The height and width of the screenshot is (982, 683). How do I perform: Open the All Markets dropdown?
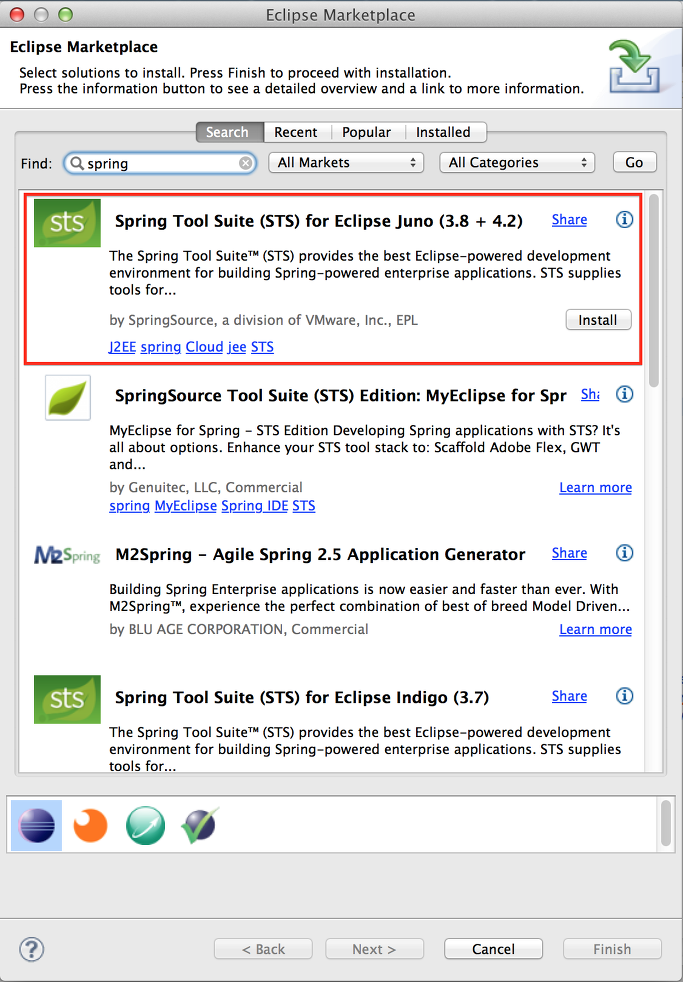346,163
